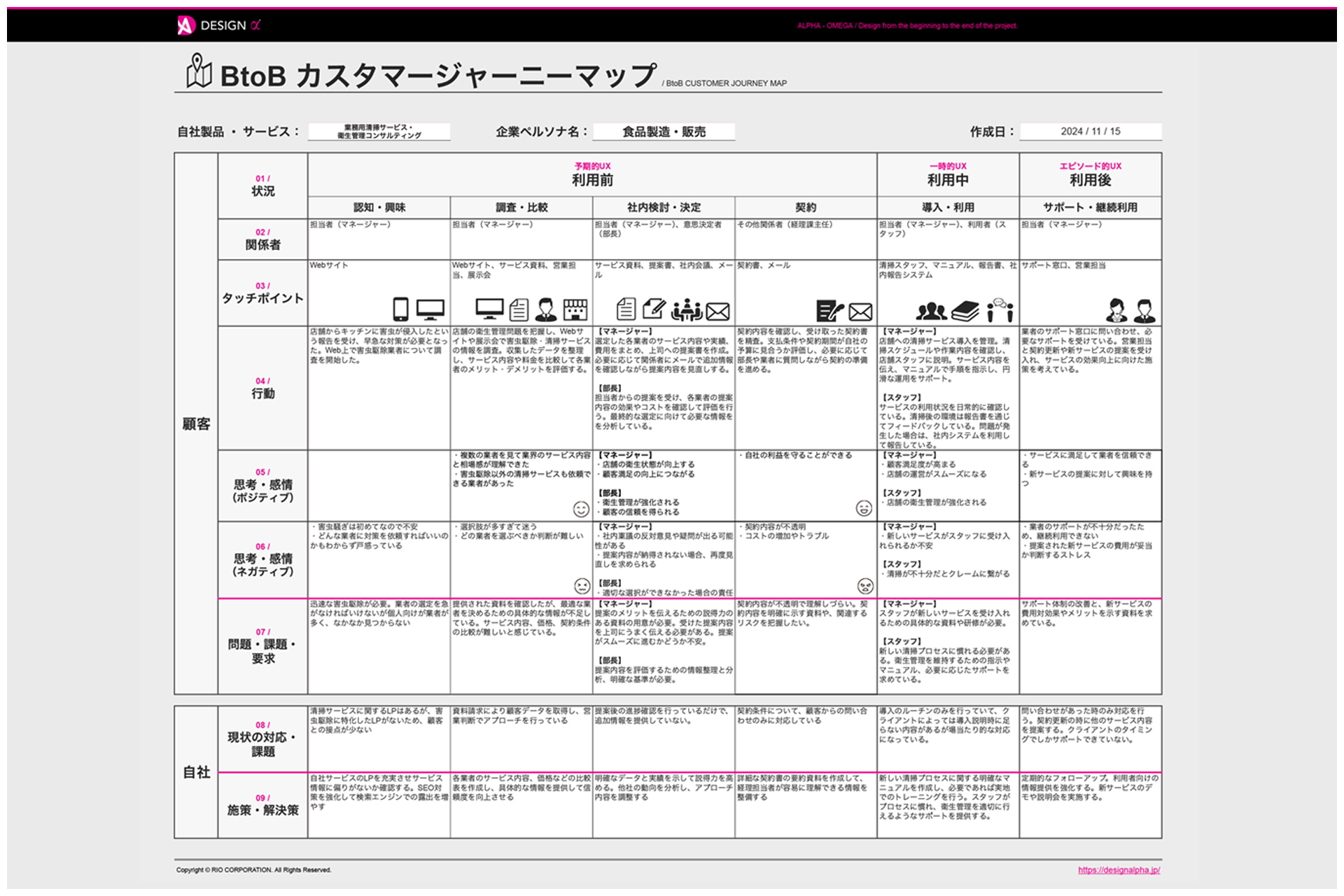Click the サポート窓口、営業担当 touchpoint text
The image size is (1344, 896).
pos(1064,265)
